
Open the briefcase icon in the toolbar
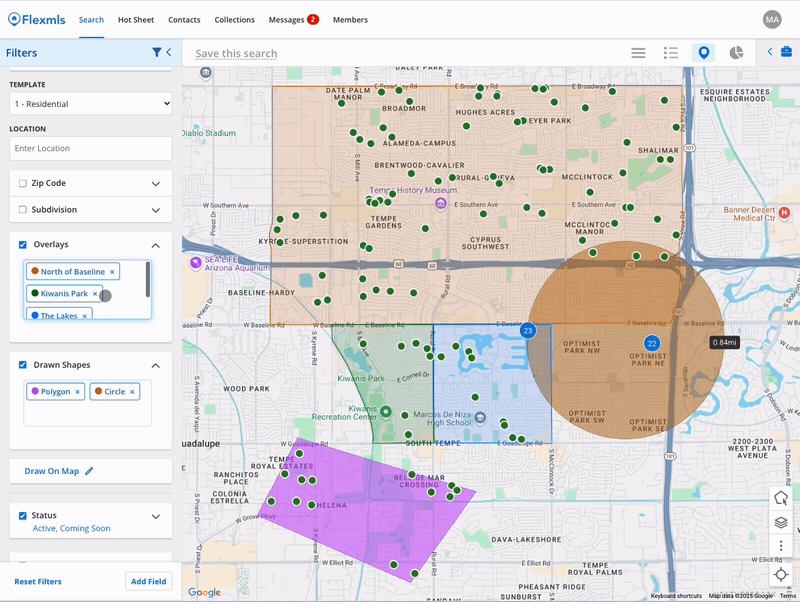786,52
